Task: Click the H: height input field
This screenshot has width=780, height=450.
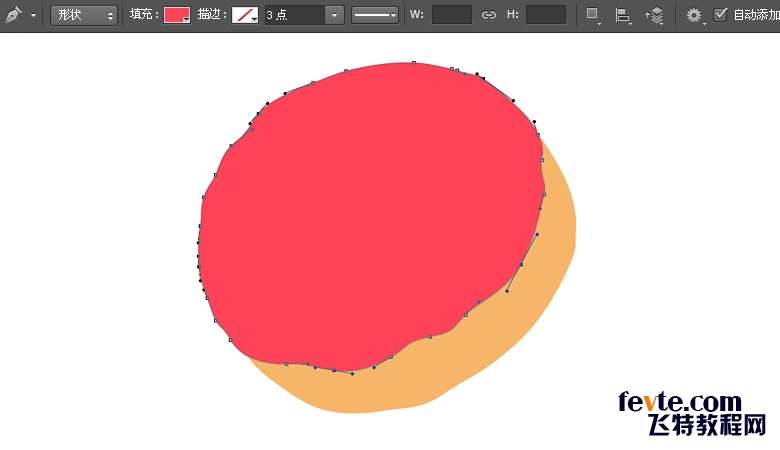Action: 546,15
